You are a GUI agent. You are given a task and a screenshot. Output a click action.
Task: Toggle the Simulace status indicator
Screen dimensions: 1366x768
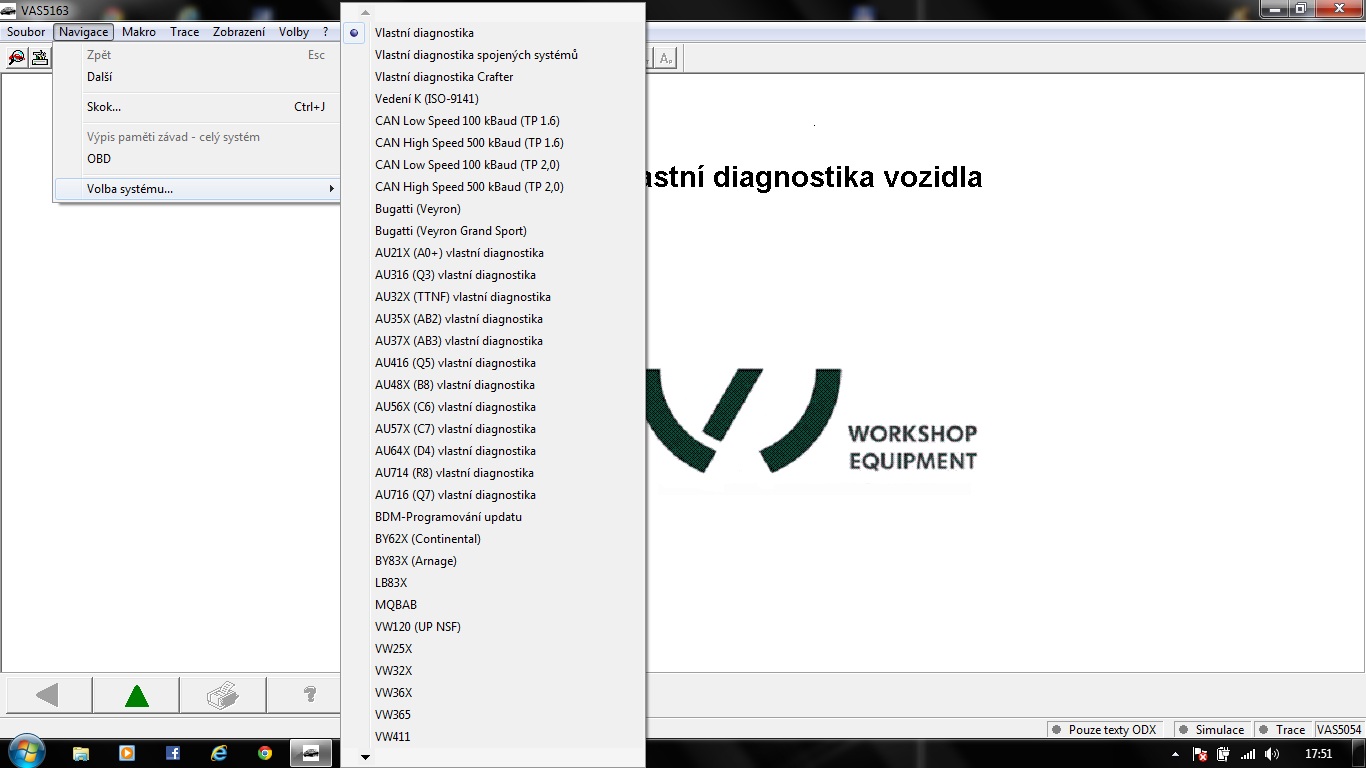pyautogui.click(x=1212, y=730)
